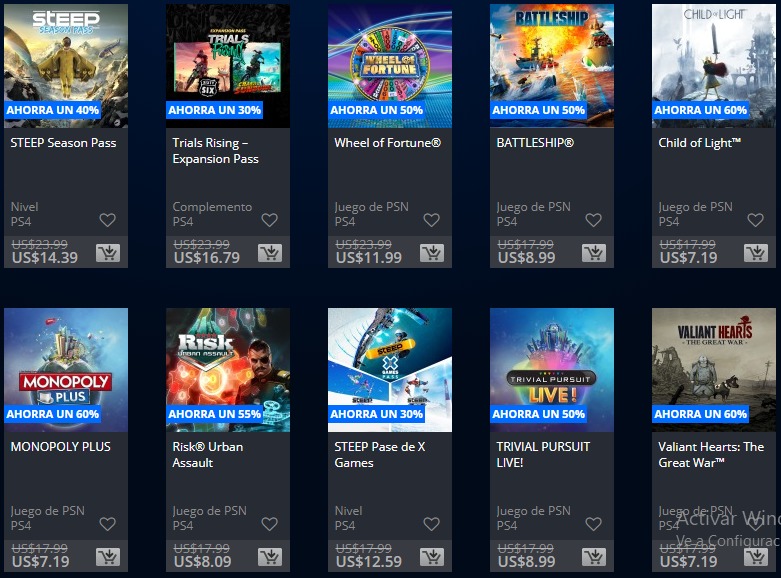781x578 pixels.
Task: Select the Wheel of Fortune cover thumbnail
Action: (x=390, y=66)
